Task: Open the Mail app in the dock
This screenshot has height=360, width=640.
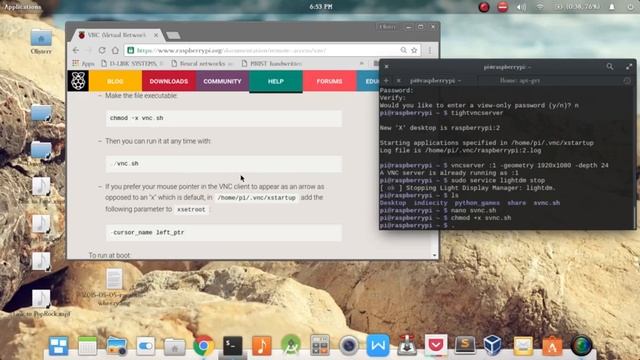Action: (x=523, y=346)
